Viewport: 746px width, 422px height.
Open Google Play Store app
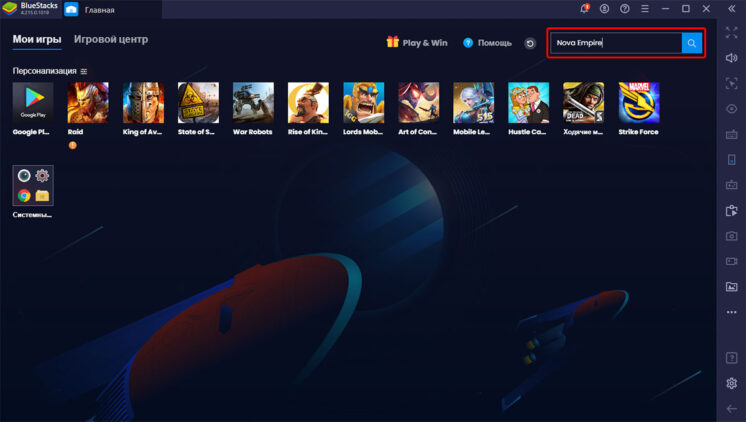32,102
